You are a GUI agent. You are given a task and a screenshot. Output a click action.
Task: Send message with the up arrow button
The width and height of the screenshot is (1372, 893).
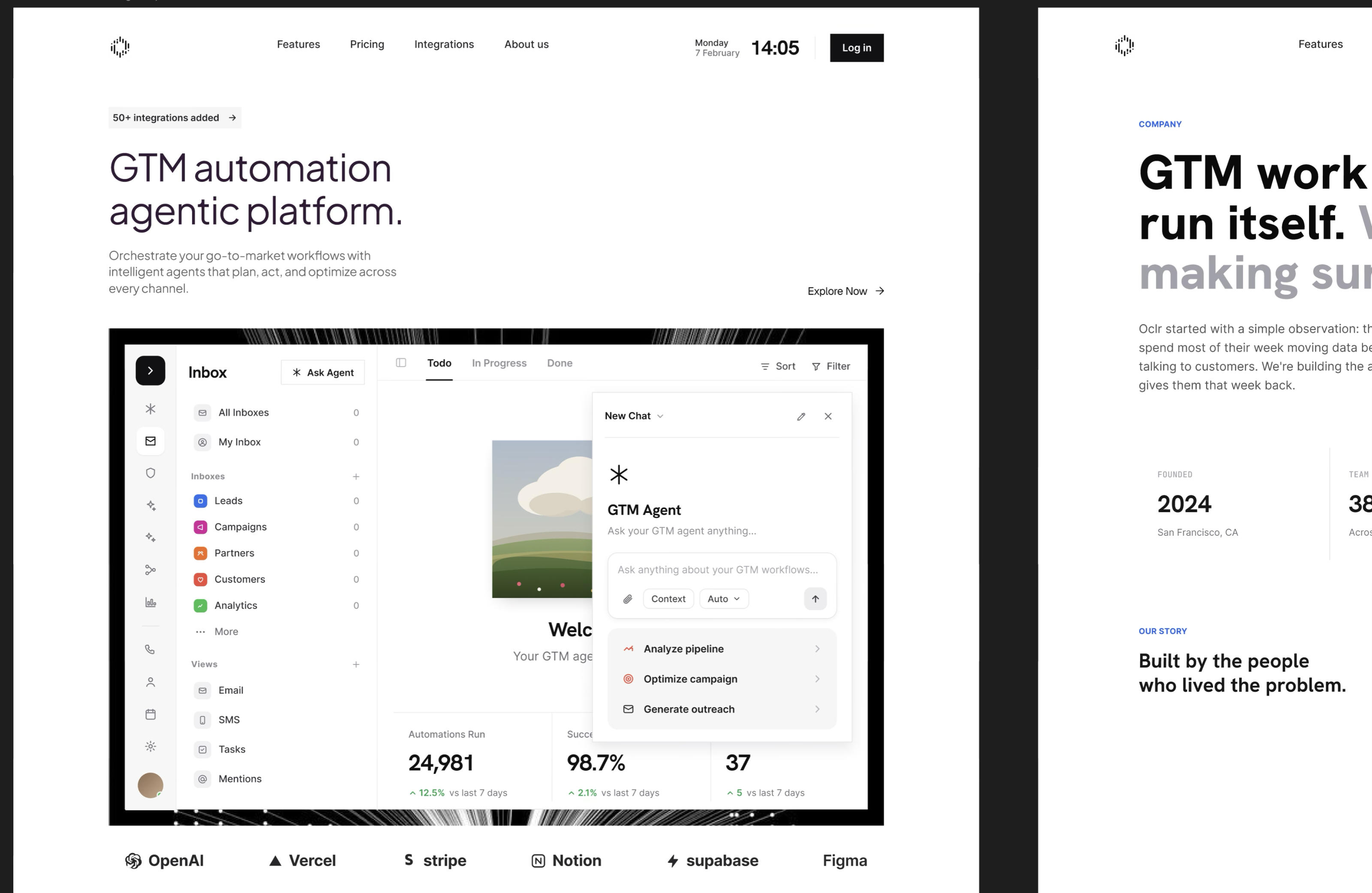pyautogui.click(x=815, y=599)
